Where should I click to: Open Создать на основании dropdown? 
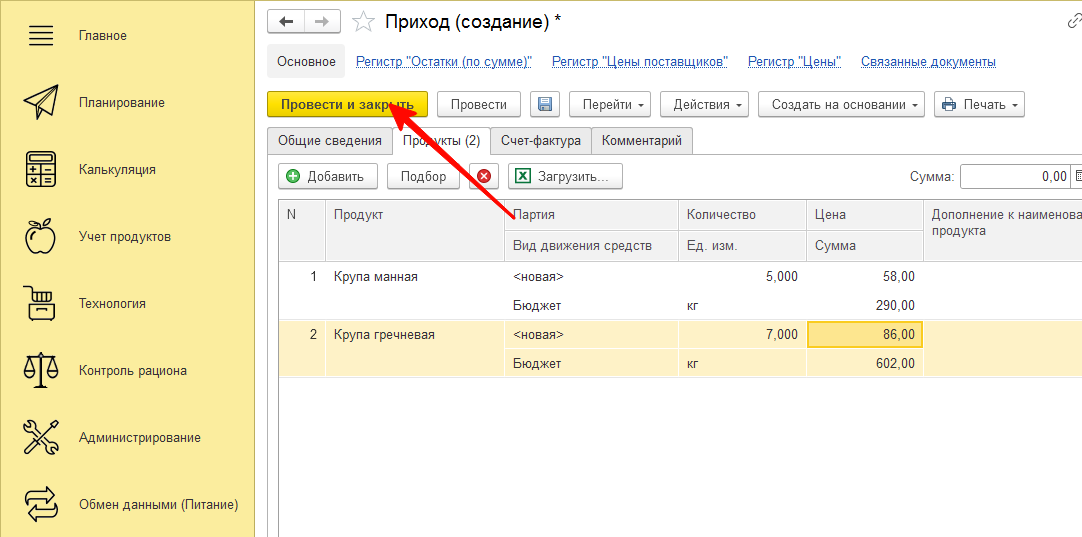point(840,105)
